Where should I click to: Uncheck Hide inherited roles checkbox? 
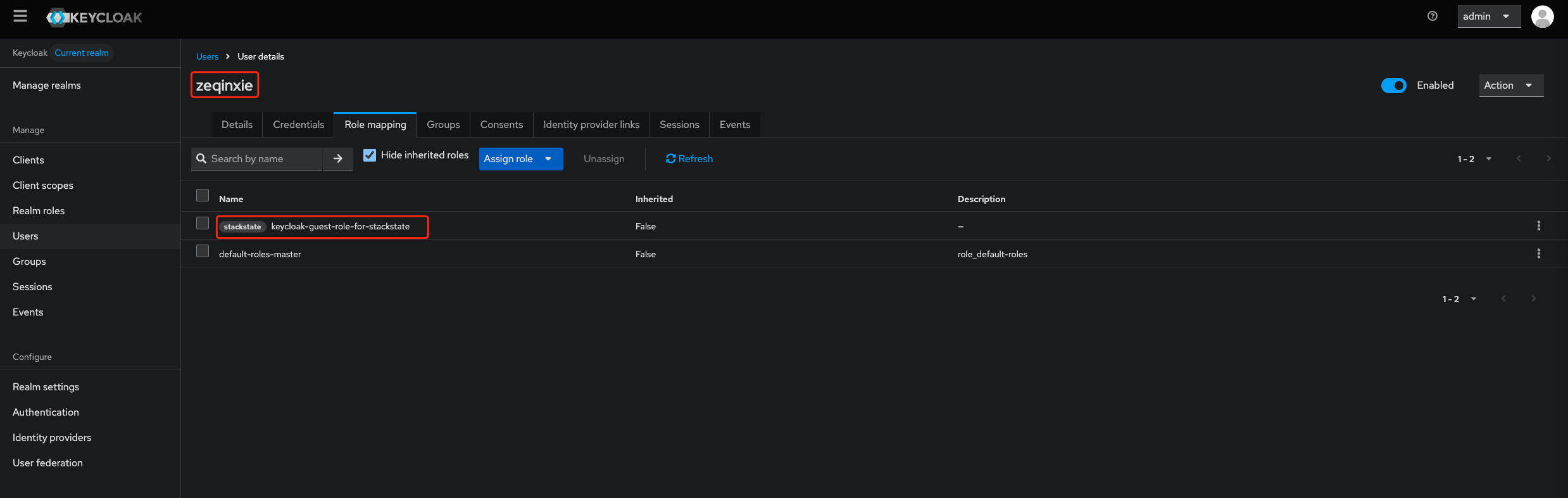(x=370, y=155)
